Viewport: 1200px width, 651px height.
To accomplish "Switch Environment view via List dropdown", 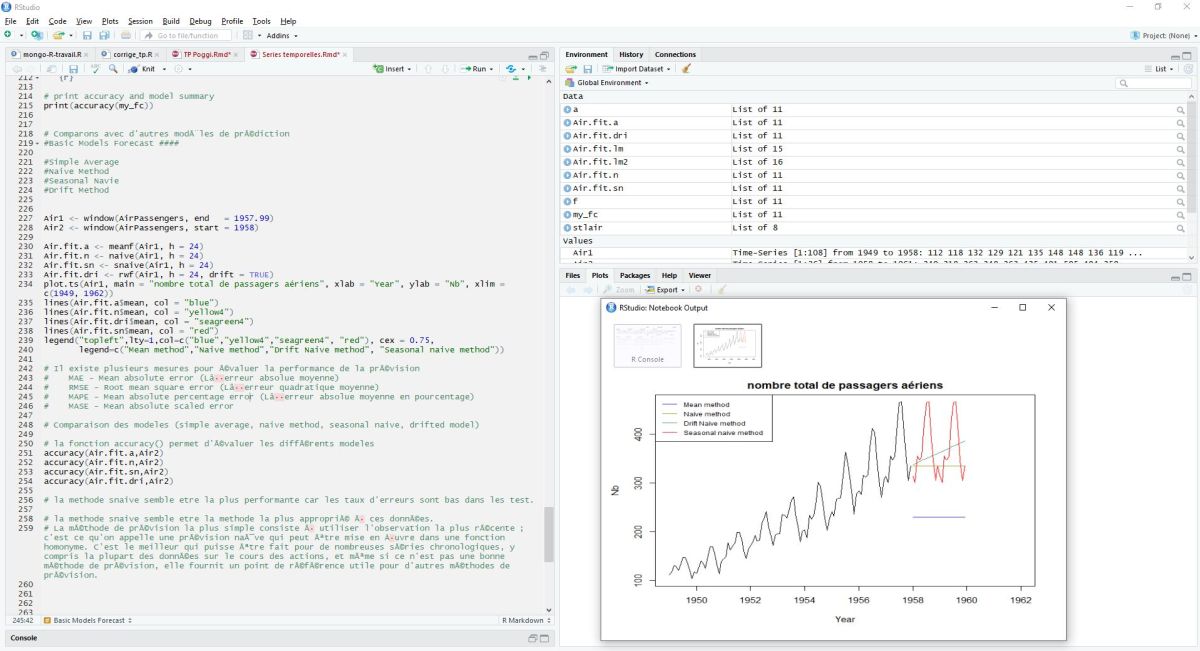I will (x=1159, y=69).
